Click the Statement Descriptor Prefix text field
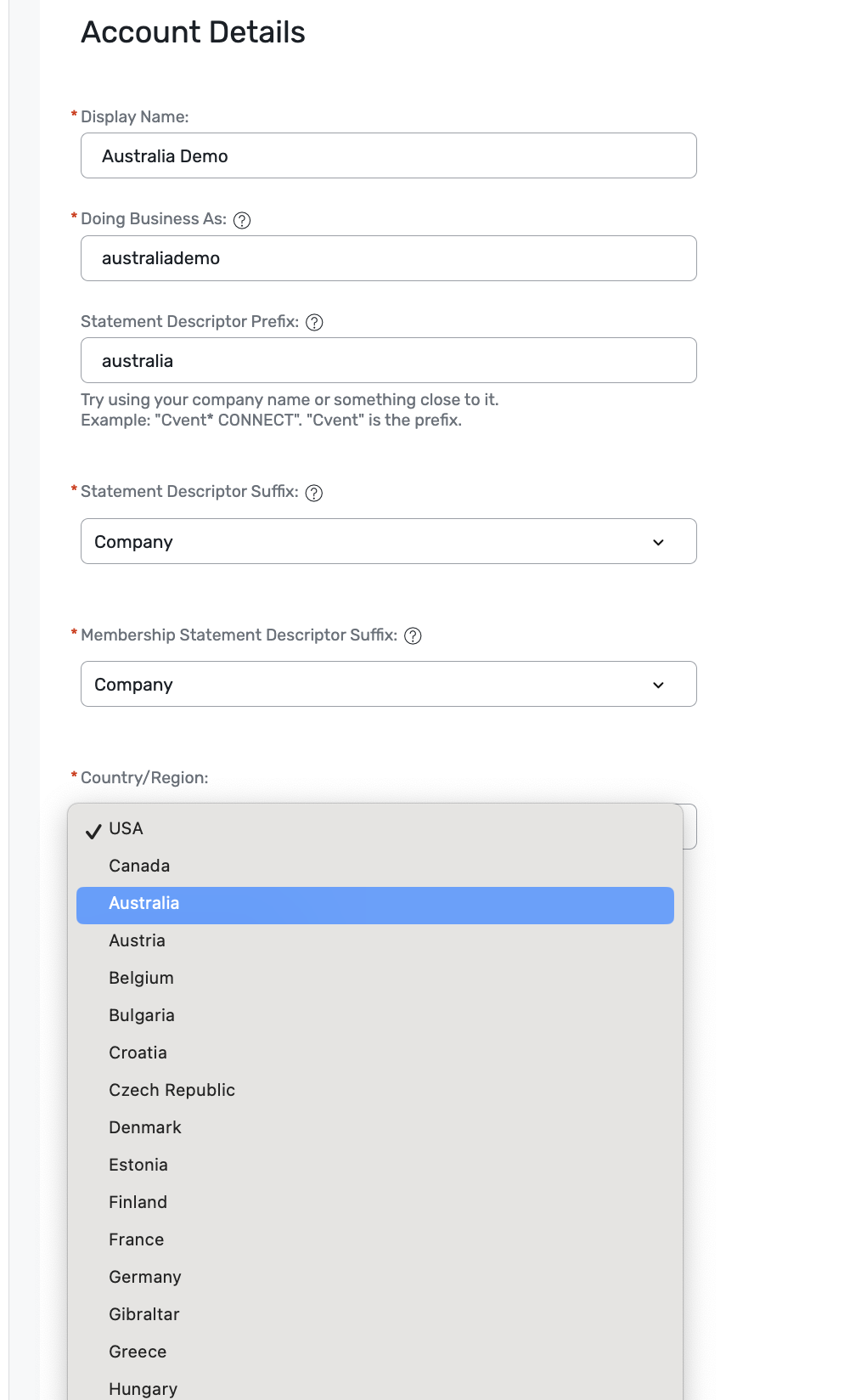Image resolution: width=844 pixels, height=1400 pixels. point(388,361)
